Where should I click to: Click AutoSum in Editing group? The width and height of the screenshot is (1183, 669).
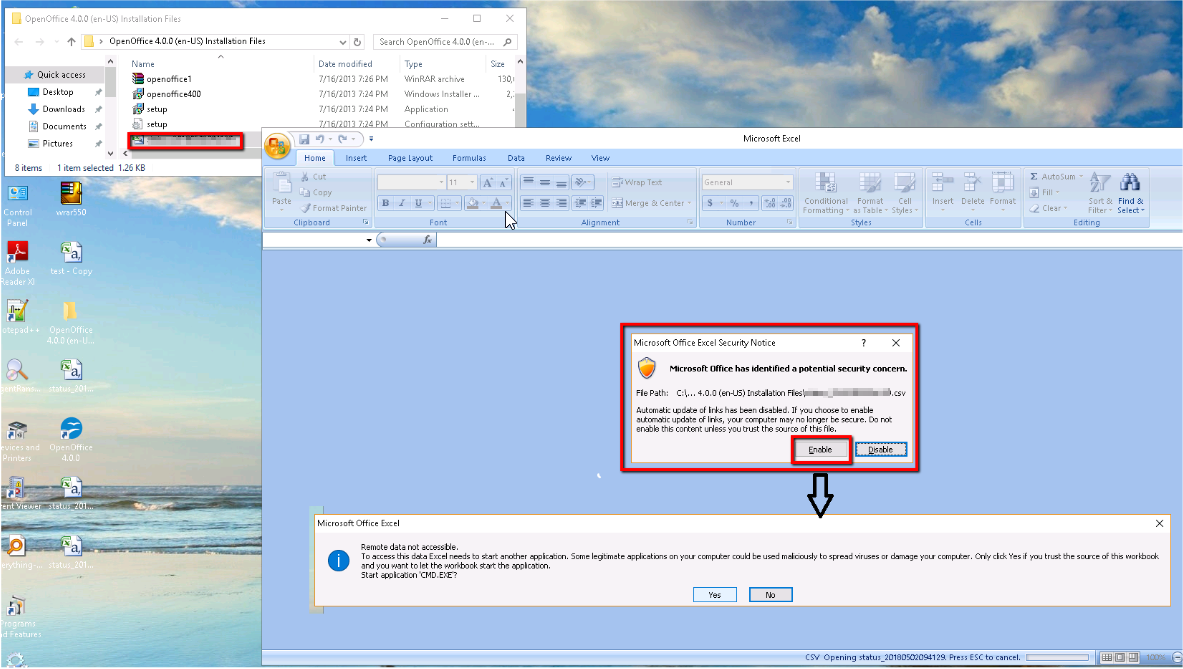tap(1055, 176)
